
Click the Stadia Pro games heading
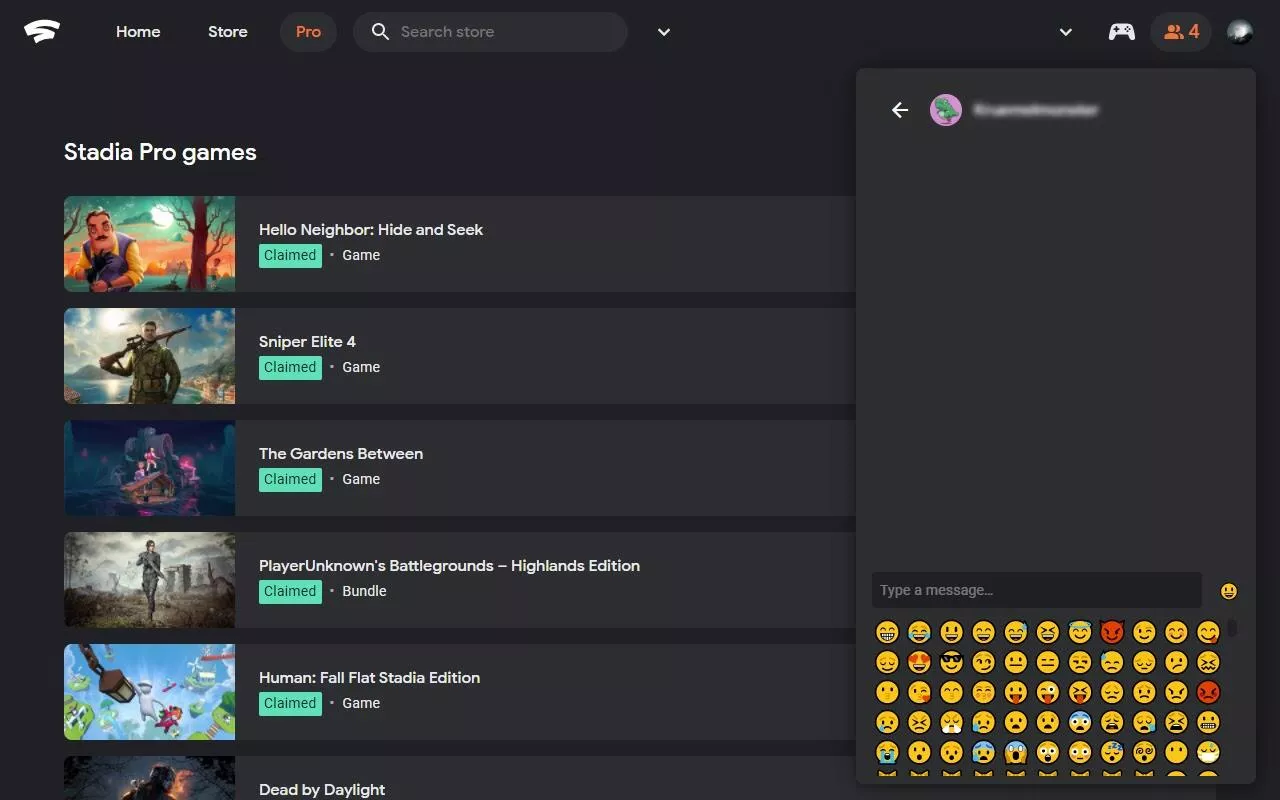click(x=160, y=152)
